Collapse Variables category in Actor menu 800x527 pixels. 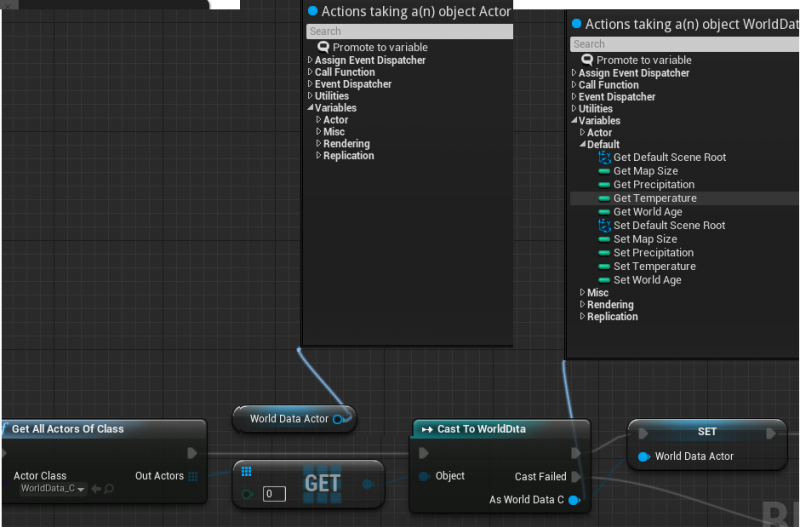[x=310, y=108]
